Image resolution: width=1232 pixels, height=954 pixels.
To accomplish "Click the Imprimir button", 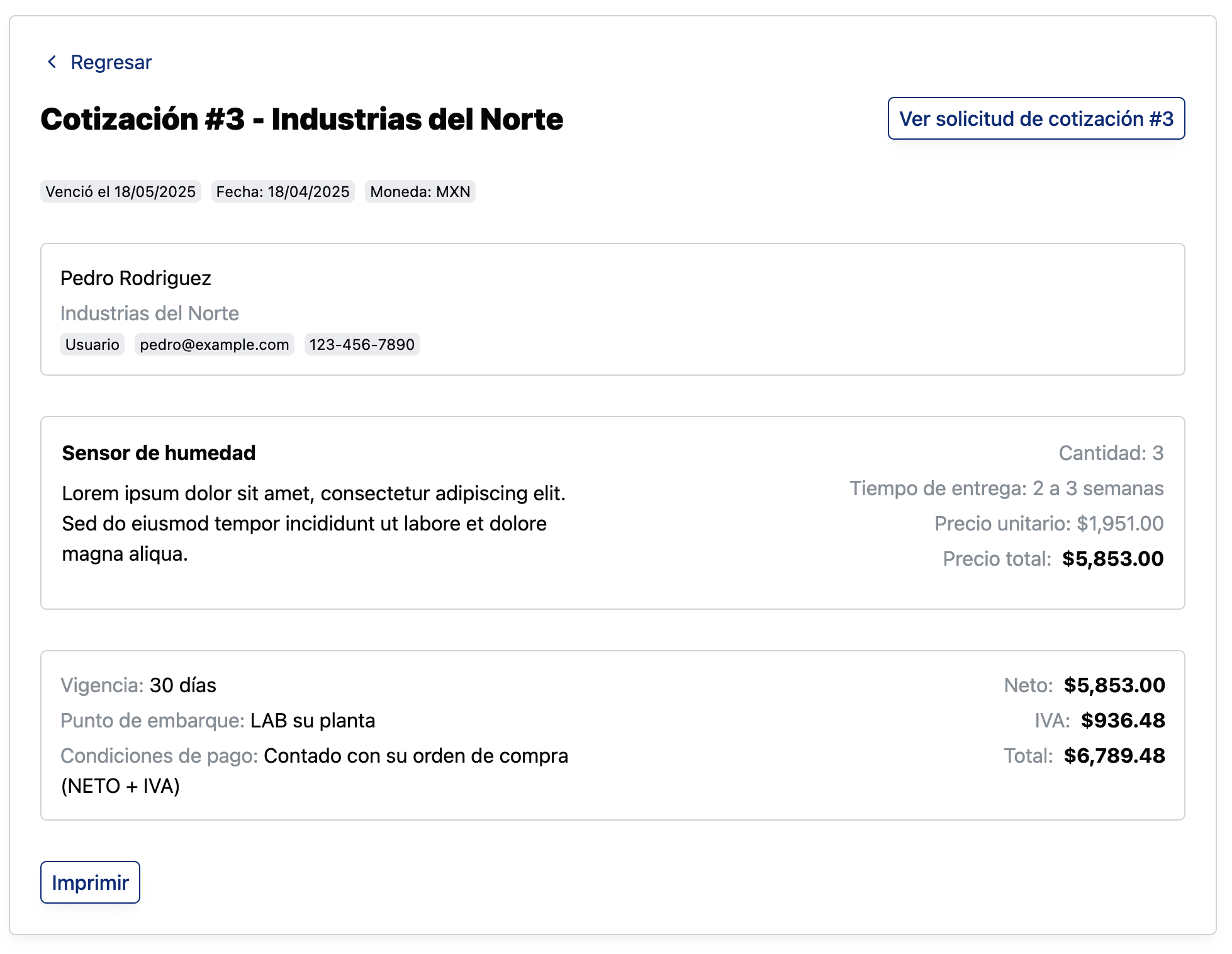I will [x=90, y=882].
